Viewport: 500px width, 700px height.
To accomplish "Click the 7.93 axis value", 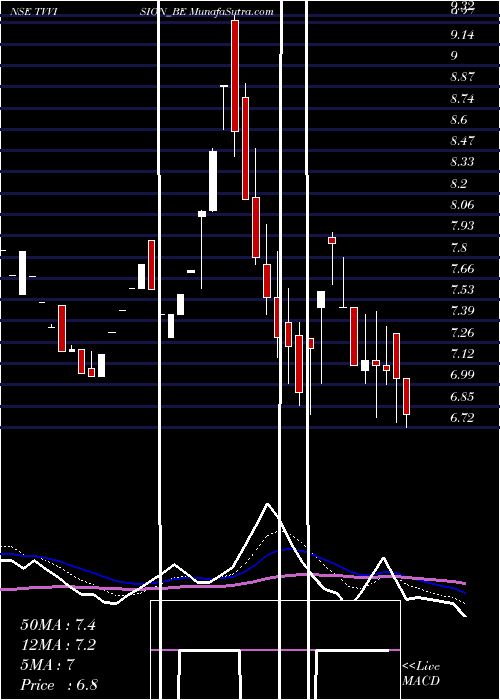I will tap(462, 225).
